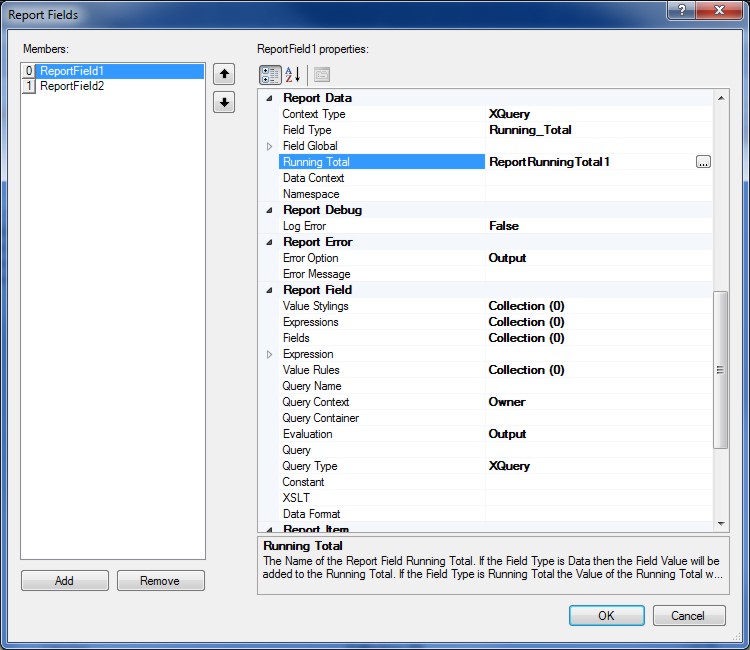
Task: Collapse the Report Error category
Action: tap(269, 242)
